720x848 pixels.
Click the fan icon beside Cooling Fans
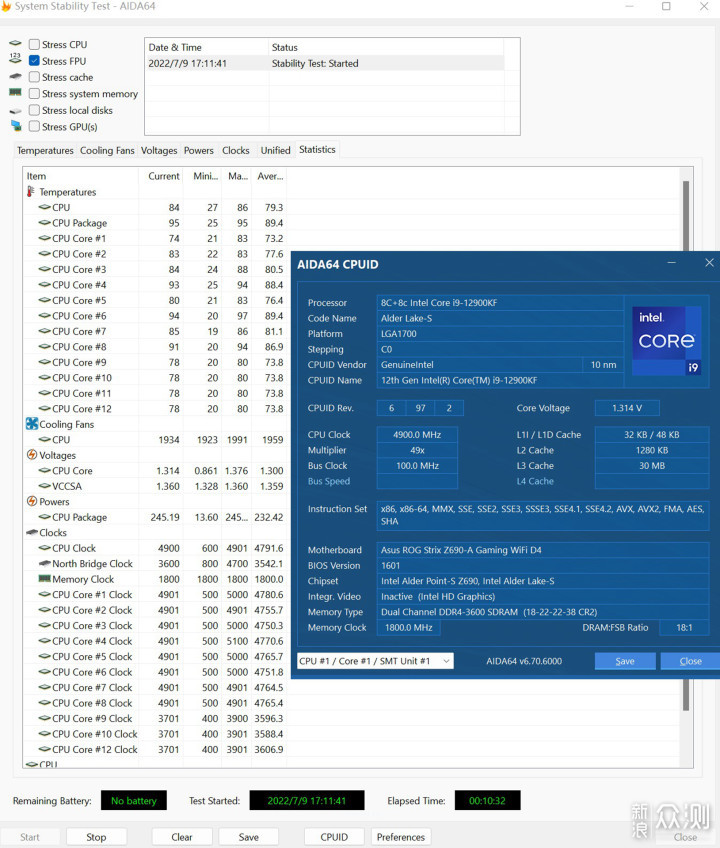click(x=32, y=423)
